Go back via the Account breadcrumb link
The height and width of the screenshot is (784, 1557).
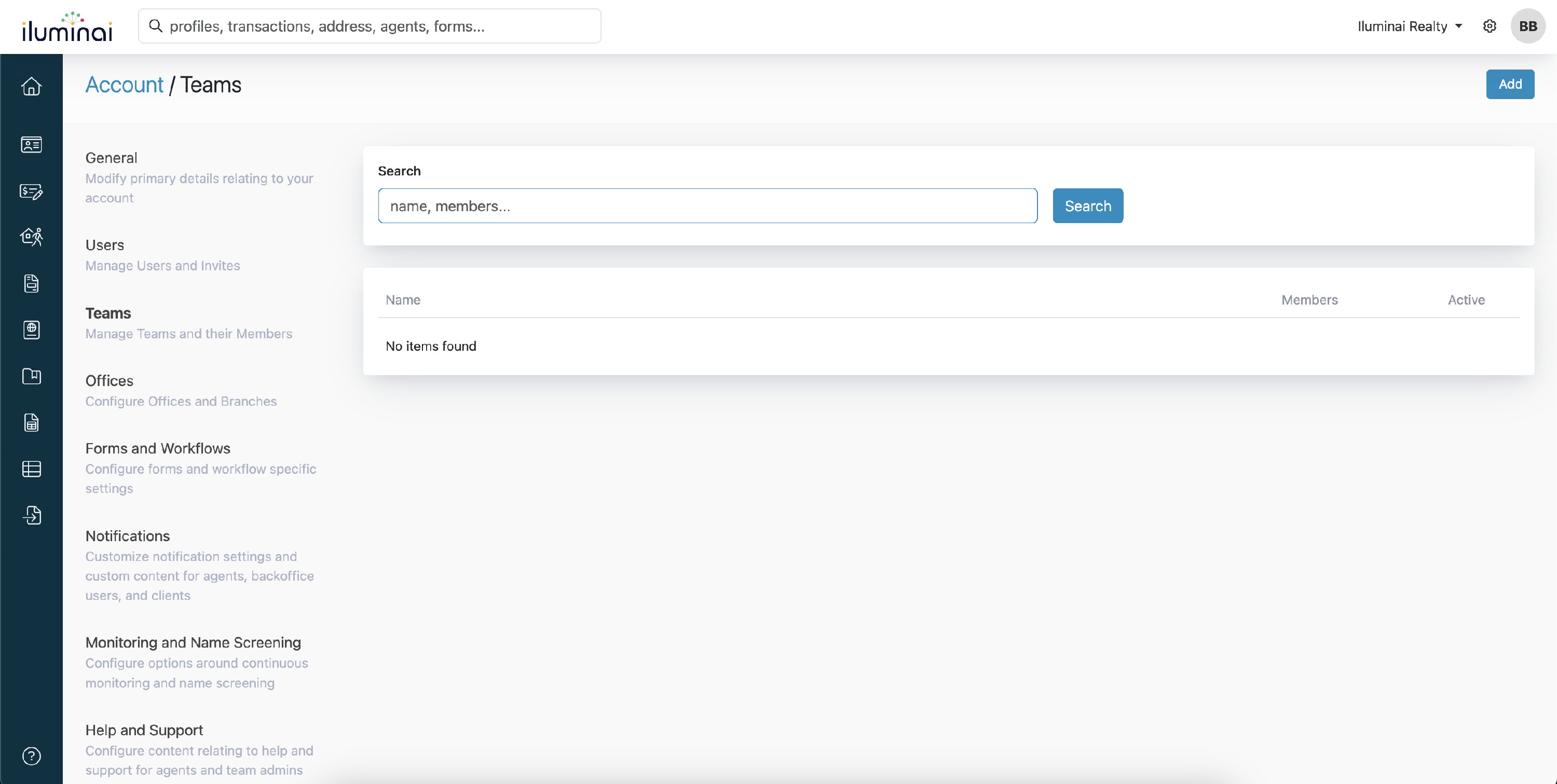(124, 85)
